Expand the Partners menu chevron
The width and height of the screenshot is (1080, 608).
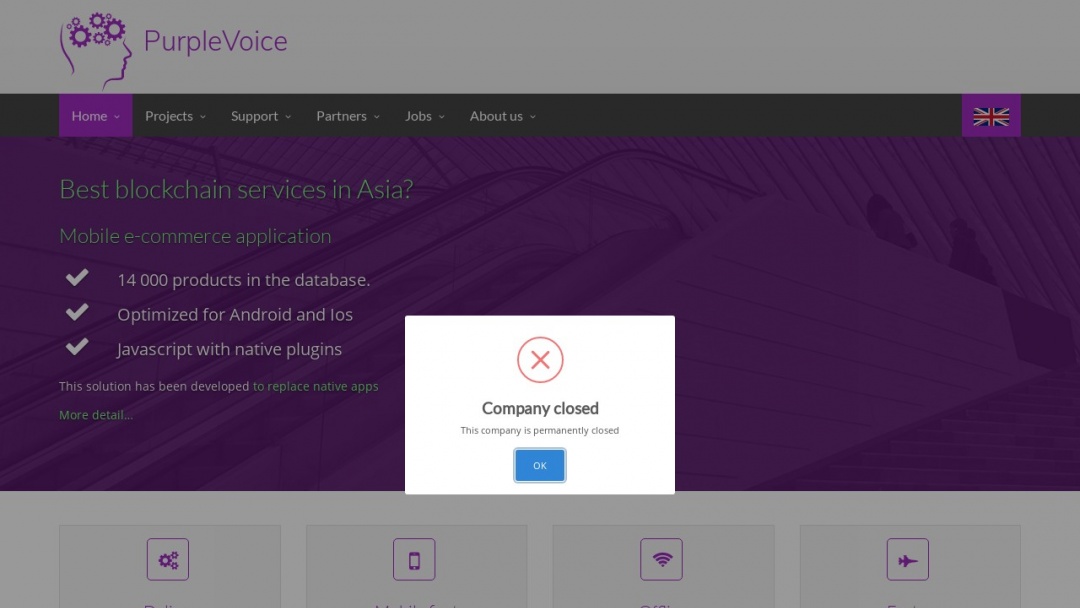(x=380, y=116)
